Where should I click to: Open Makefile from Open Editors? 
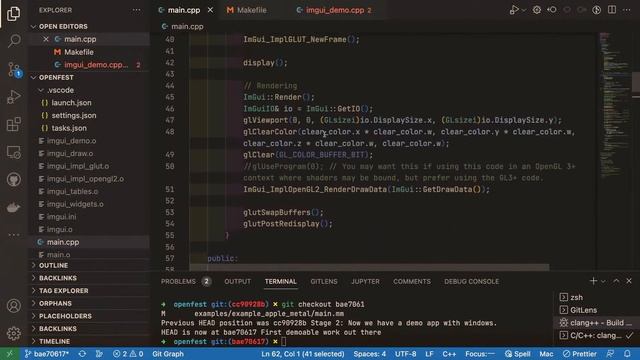pyautogui.click(x=78, y=52)
